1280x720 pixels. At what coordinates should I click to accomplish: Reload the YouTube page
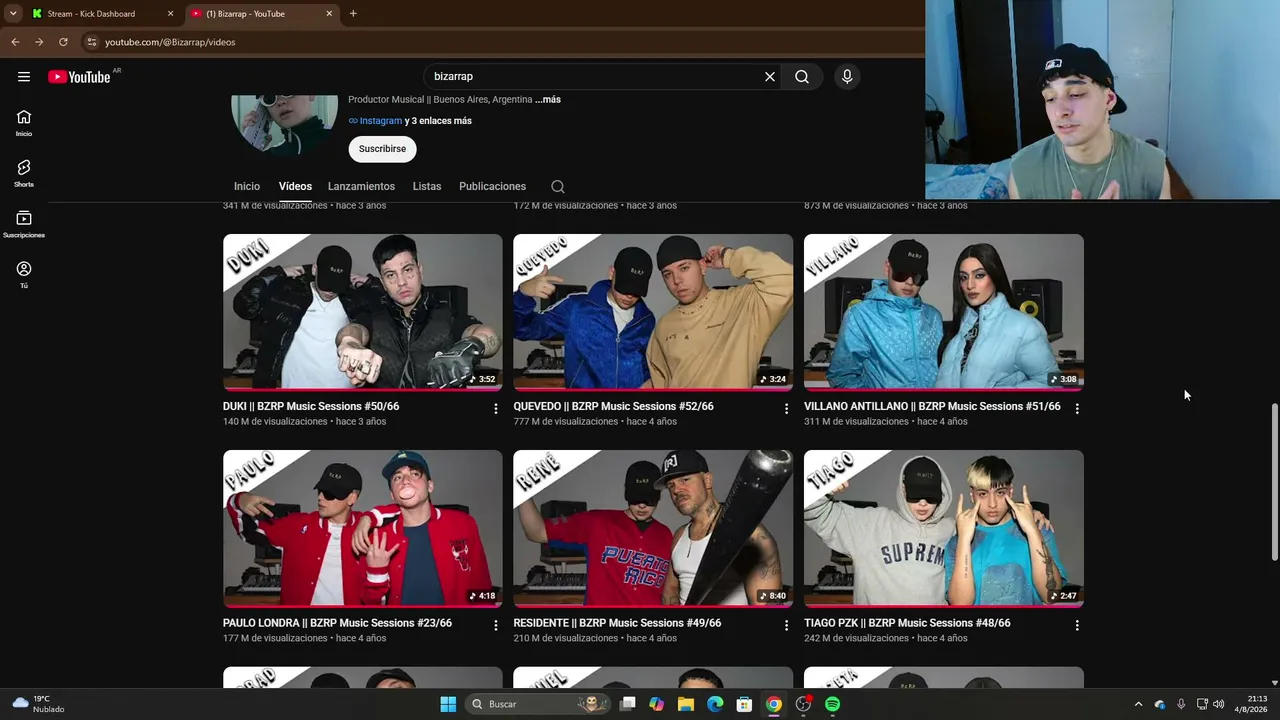[63, 42]
